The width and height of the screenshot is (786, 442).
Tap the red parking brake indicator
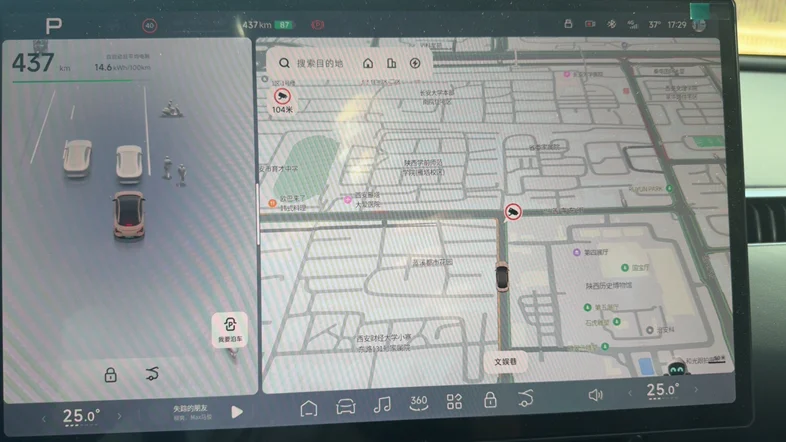click(x=317, y=25)
